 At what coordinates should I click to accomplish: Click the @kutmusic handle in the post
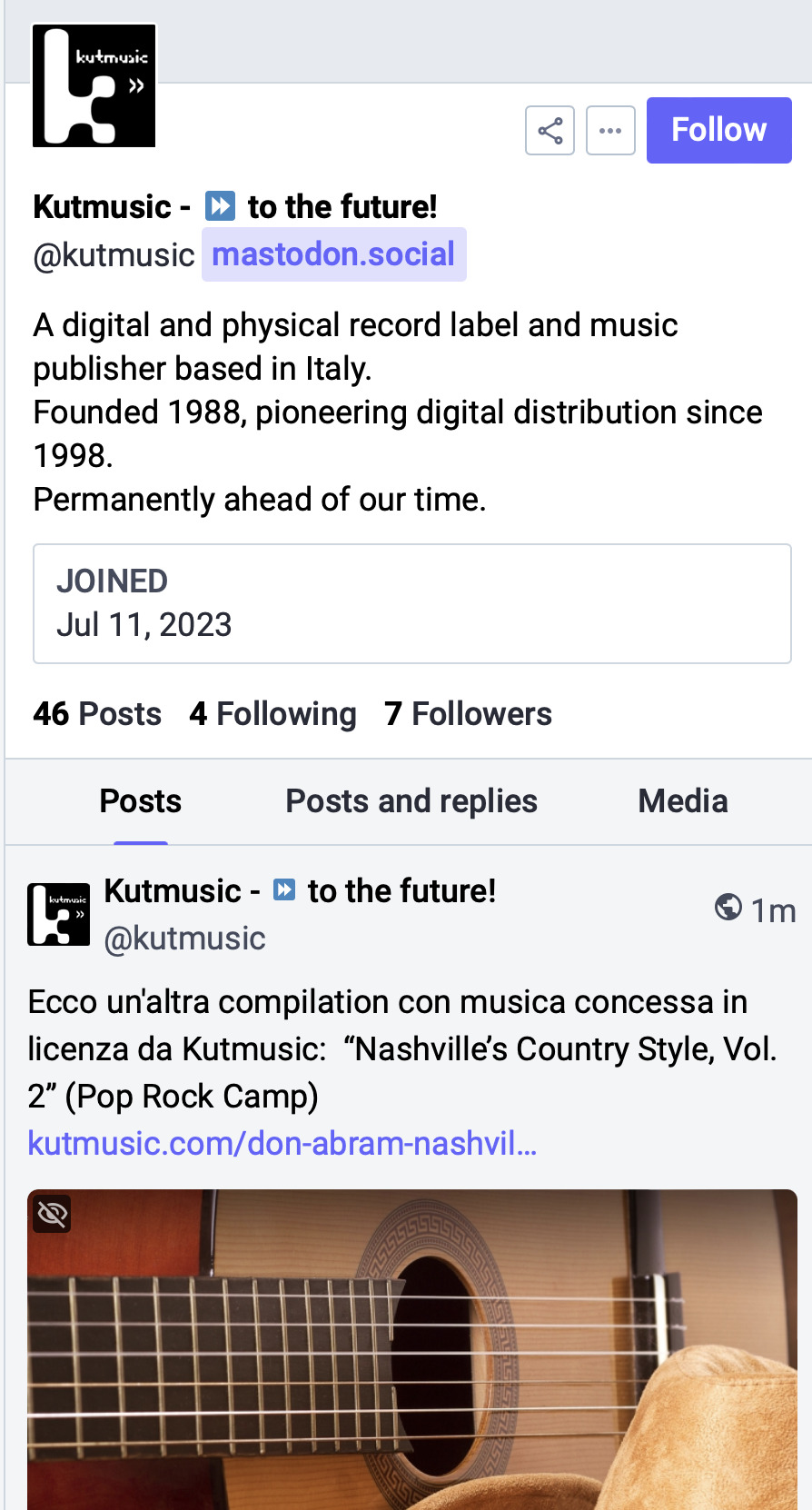pos(185,939)
